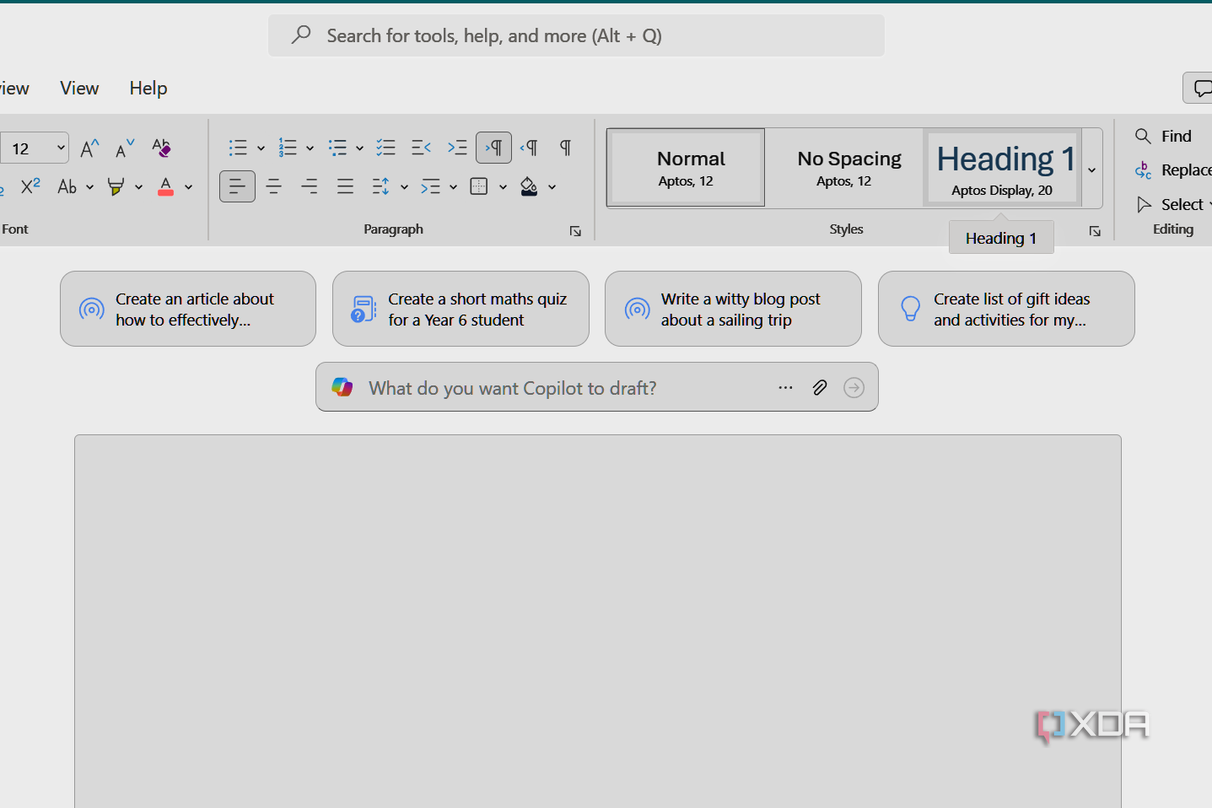Increase font size with the grow button
The image size is (1212, 808).
[x=90, y=148]
